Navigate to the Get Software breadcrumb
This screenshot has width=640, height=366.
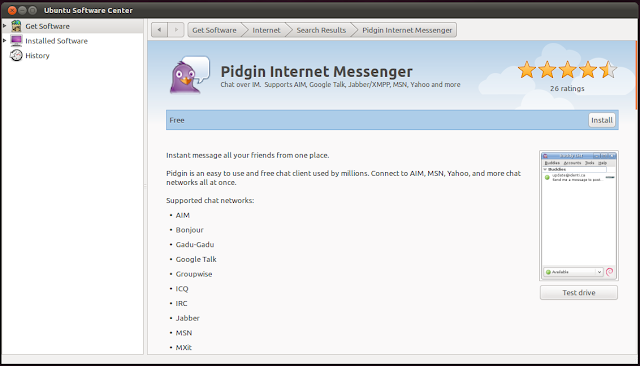click(214, 30)
